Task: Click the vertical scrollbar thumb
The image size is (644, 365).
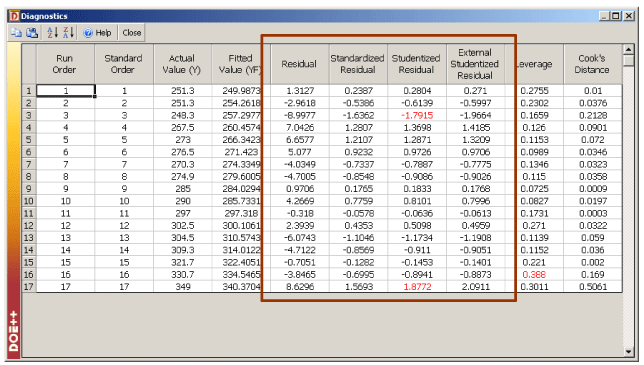Action: [628, 61]
